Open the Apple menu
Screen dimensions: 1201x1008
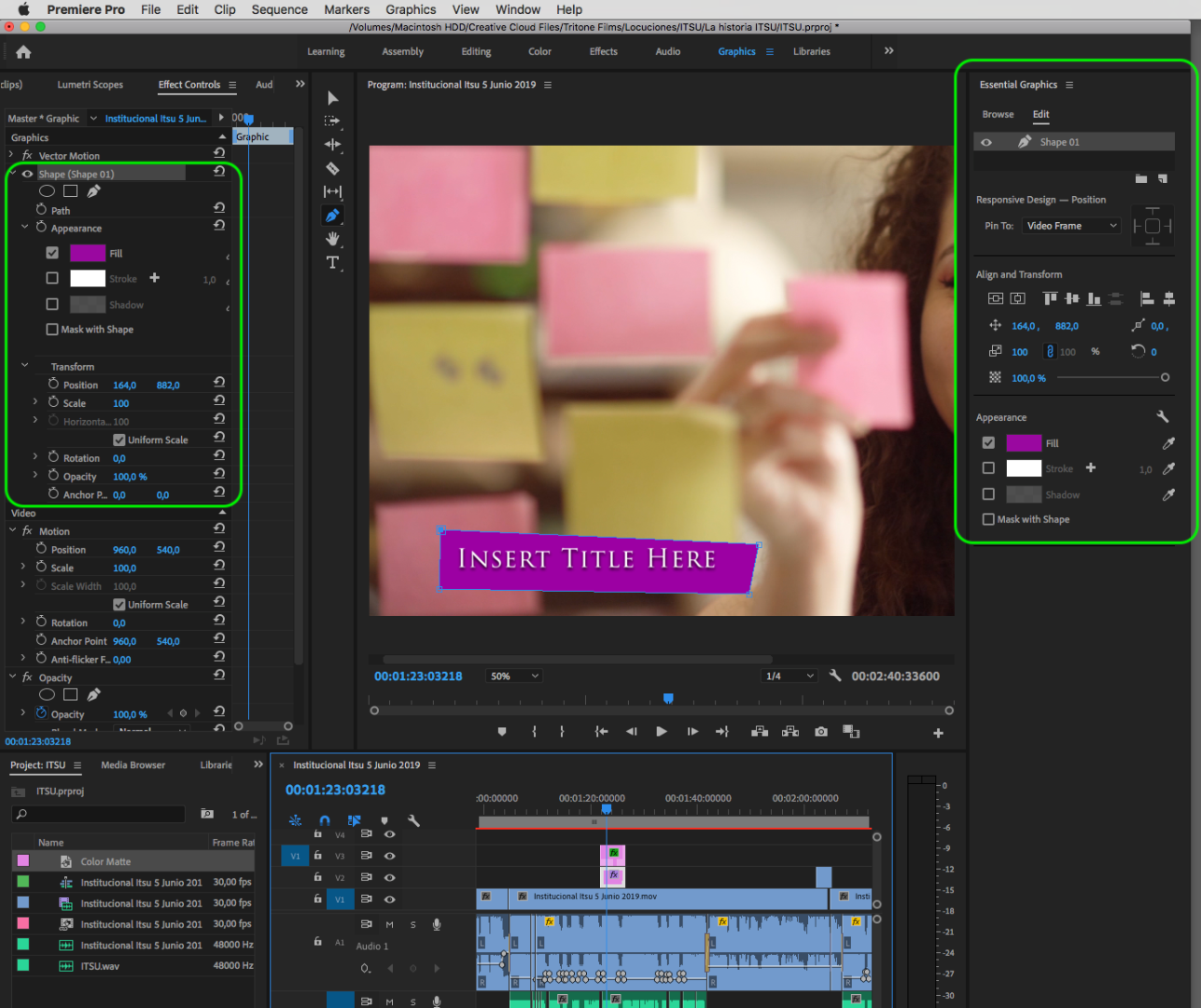pos(23,9)
